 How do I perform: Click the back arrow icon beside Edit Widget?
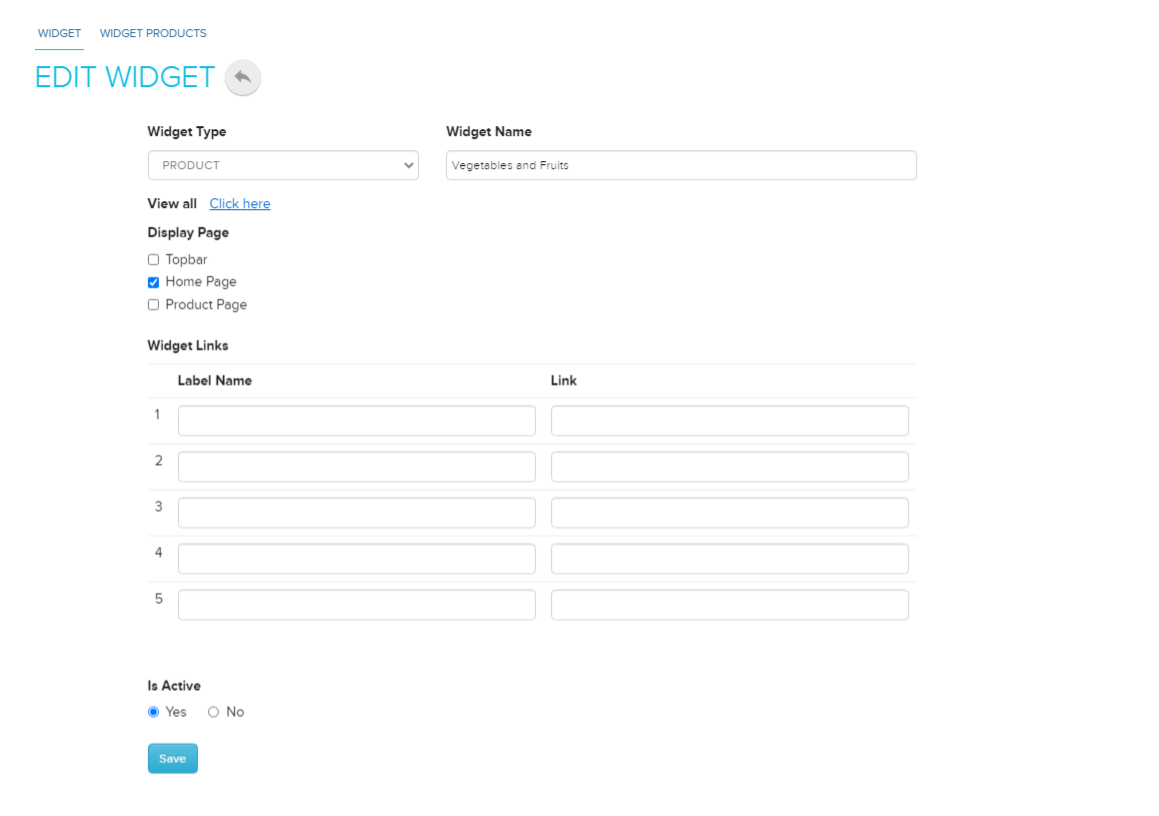click(242, 78)
